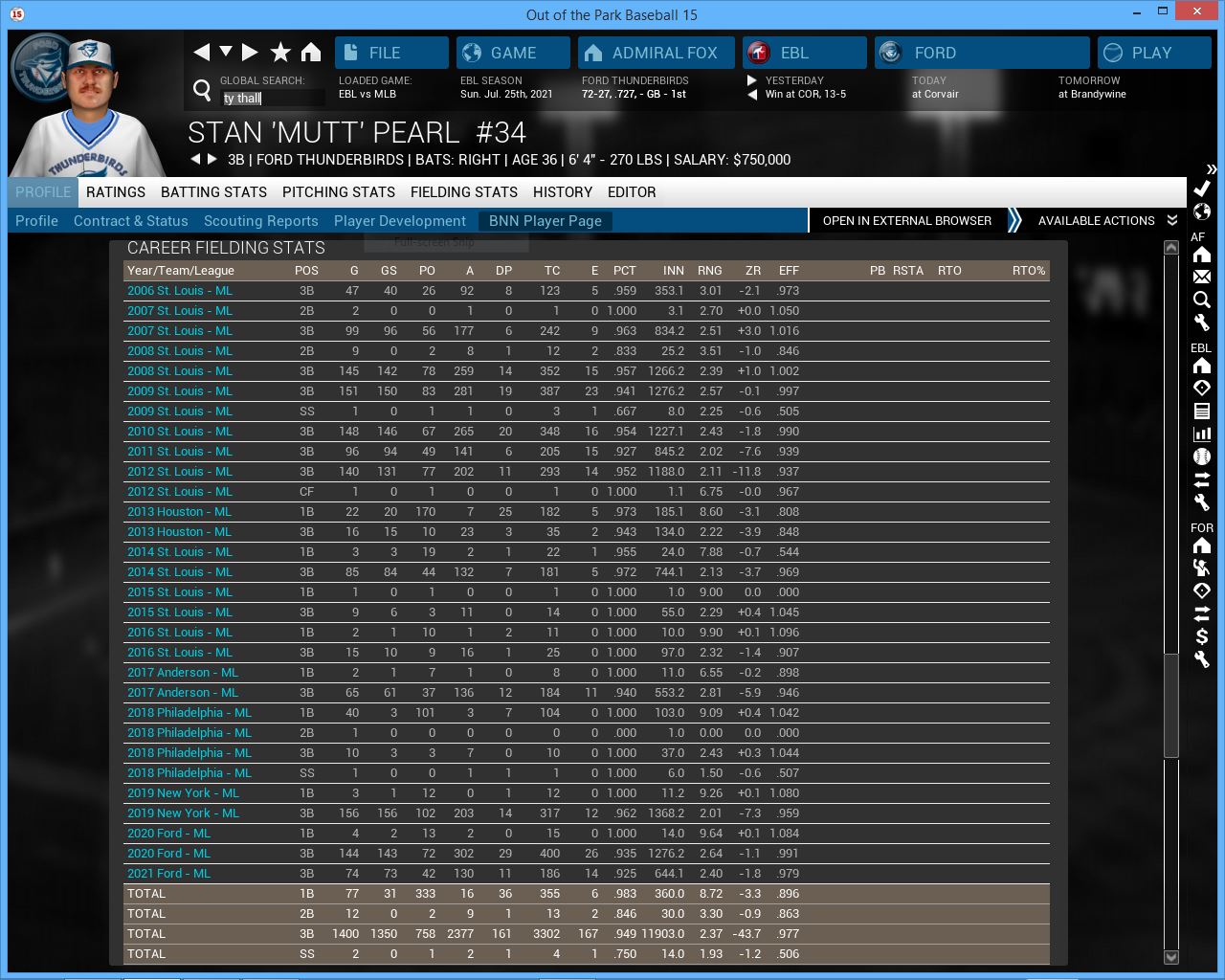Click the FOR section swap arrows icon
Image resolution: width=1225 pixels, height=980 pixels.
tap(1202, 613)
